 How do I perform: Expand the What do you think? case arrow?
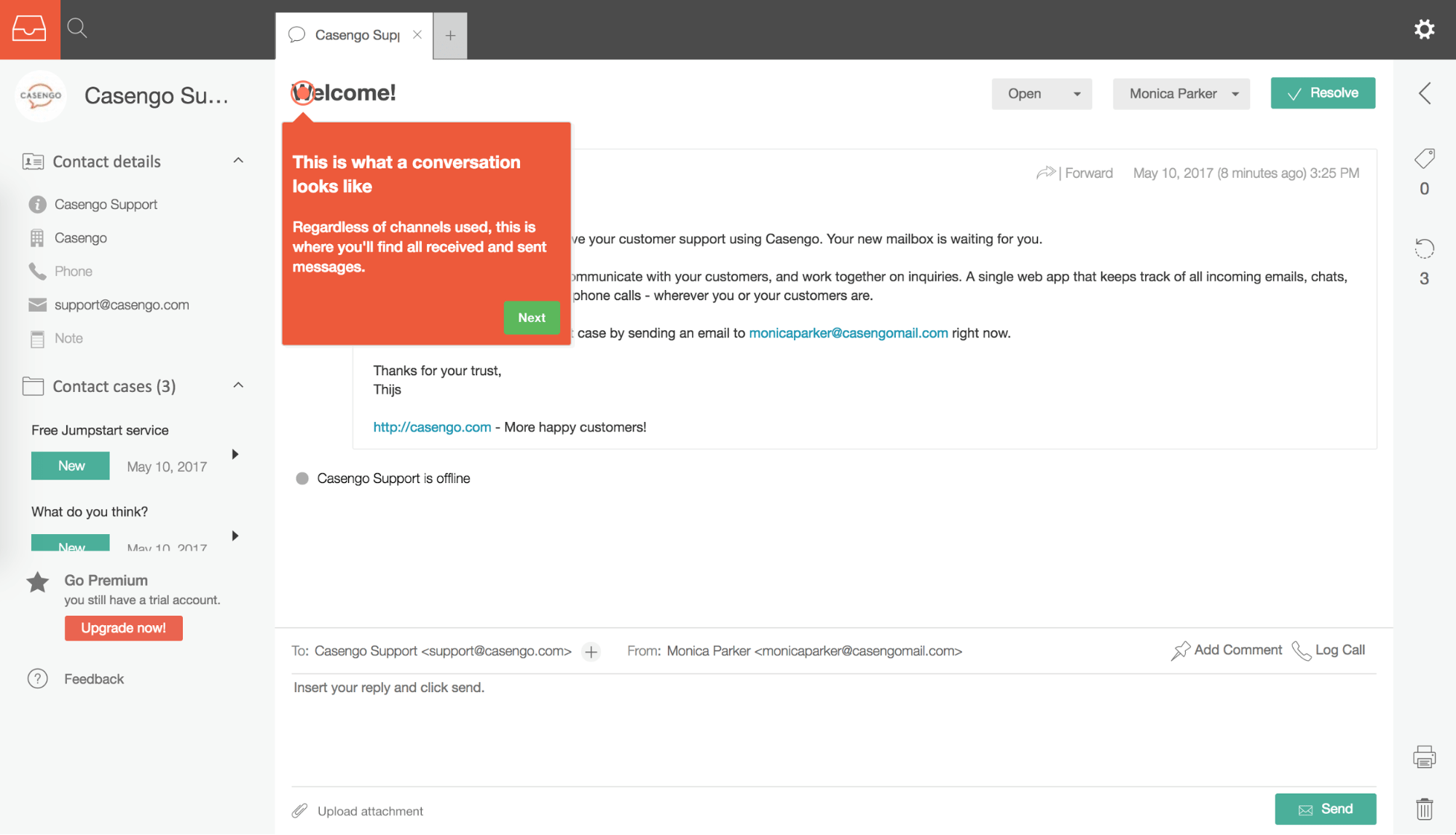[235, 536]
